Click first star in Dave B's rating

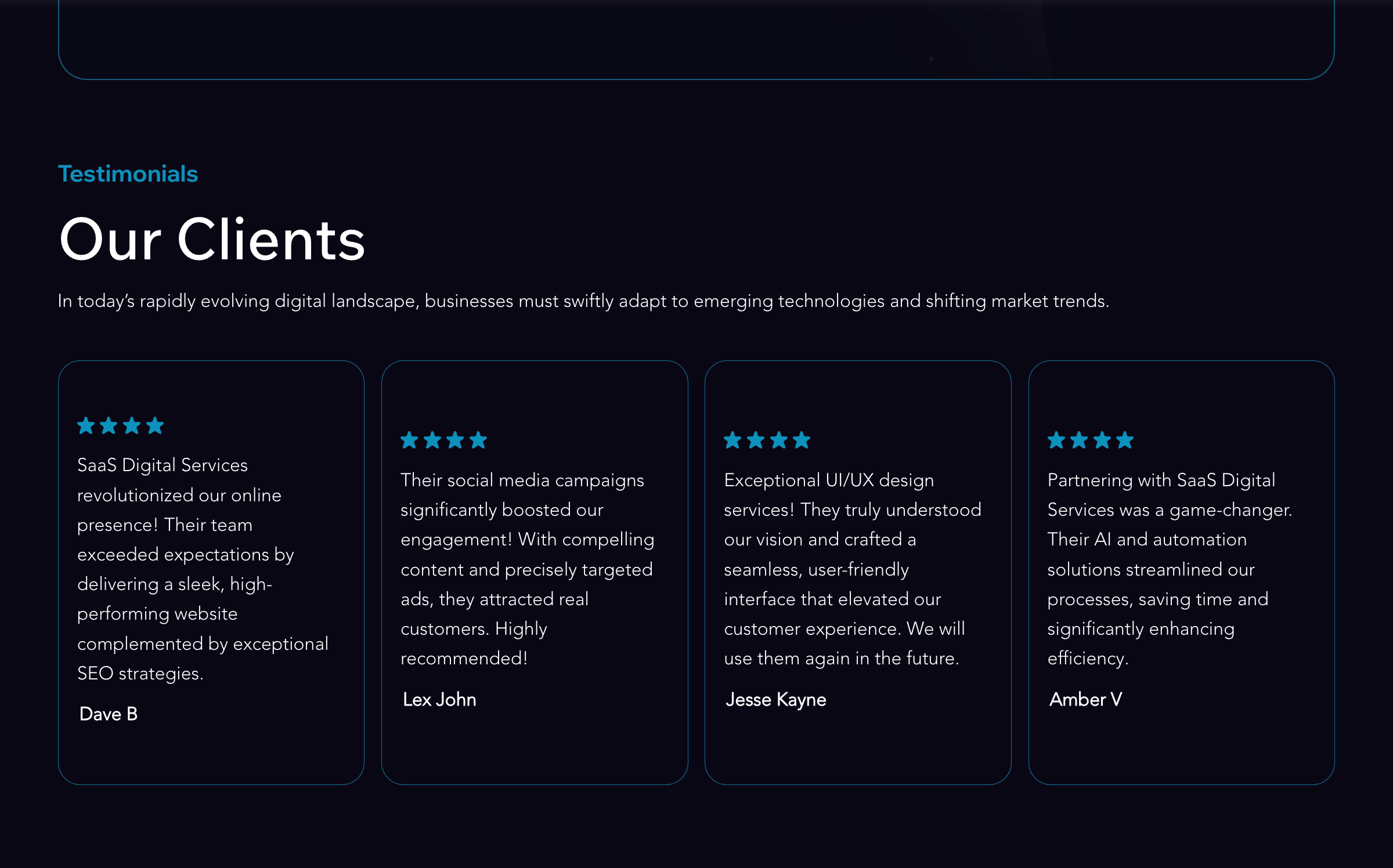pos(86,425)
